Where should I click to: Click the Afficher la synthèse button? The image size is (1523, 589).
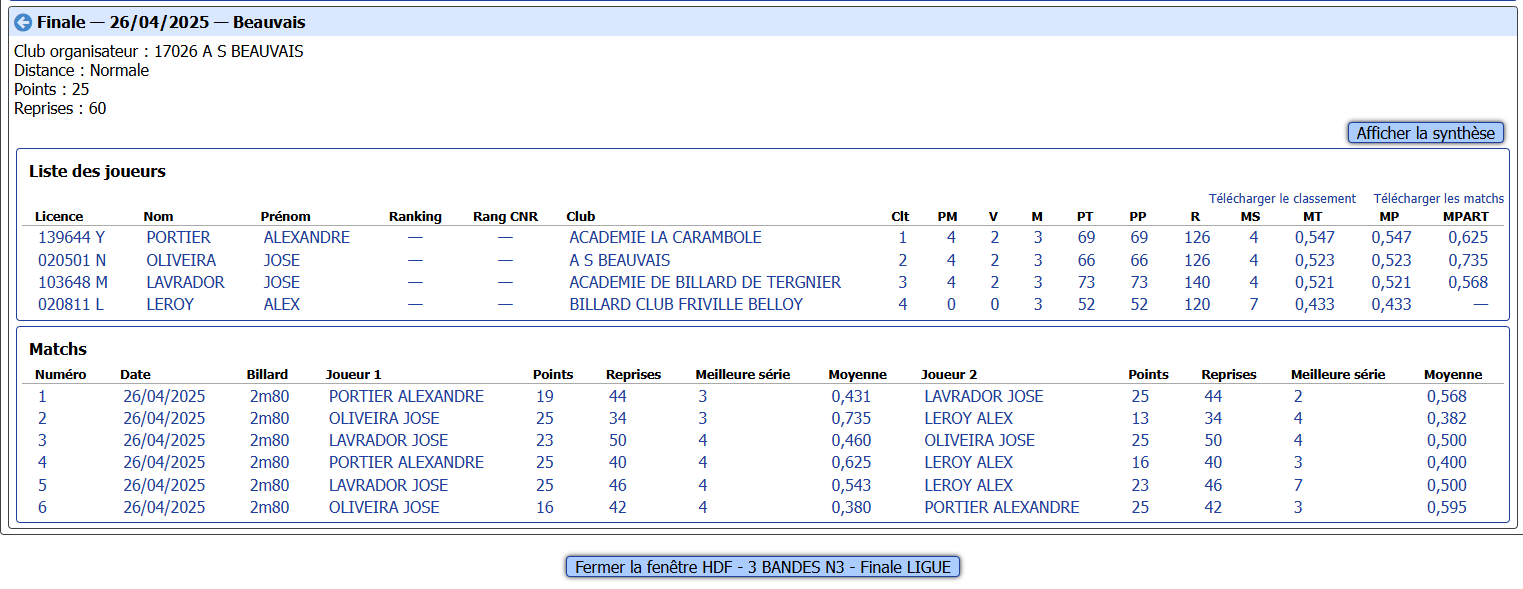(x=1426, y=133)
